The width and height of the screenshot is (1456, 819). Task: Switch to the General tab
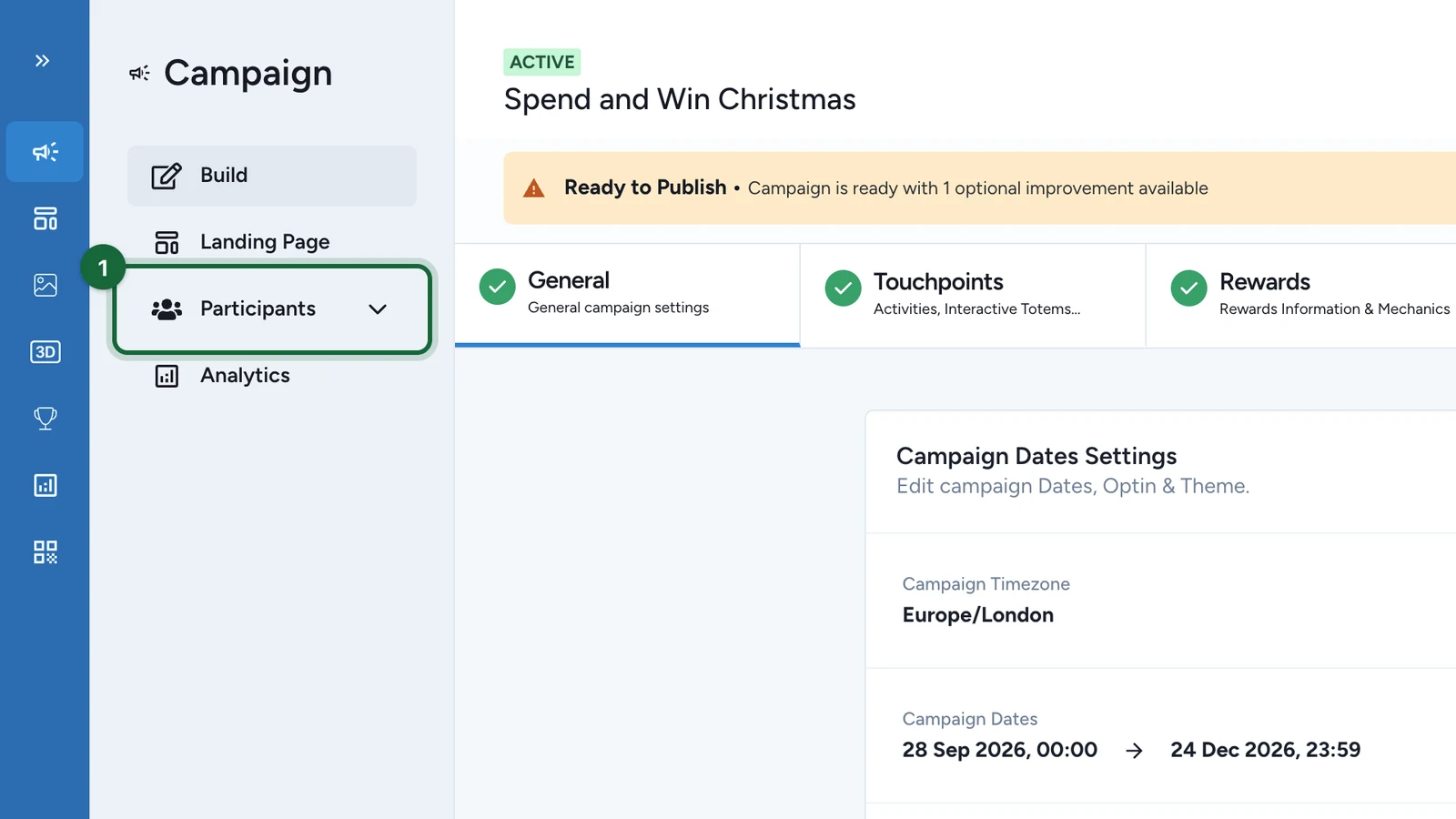click(x=627, y=295)
